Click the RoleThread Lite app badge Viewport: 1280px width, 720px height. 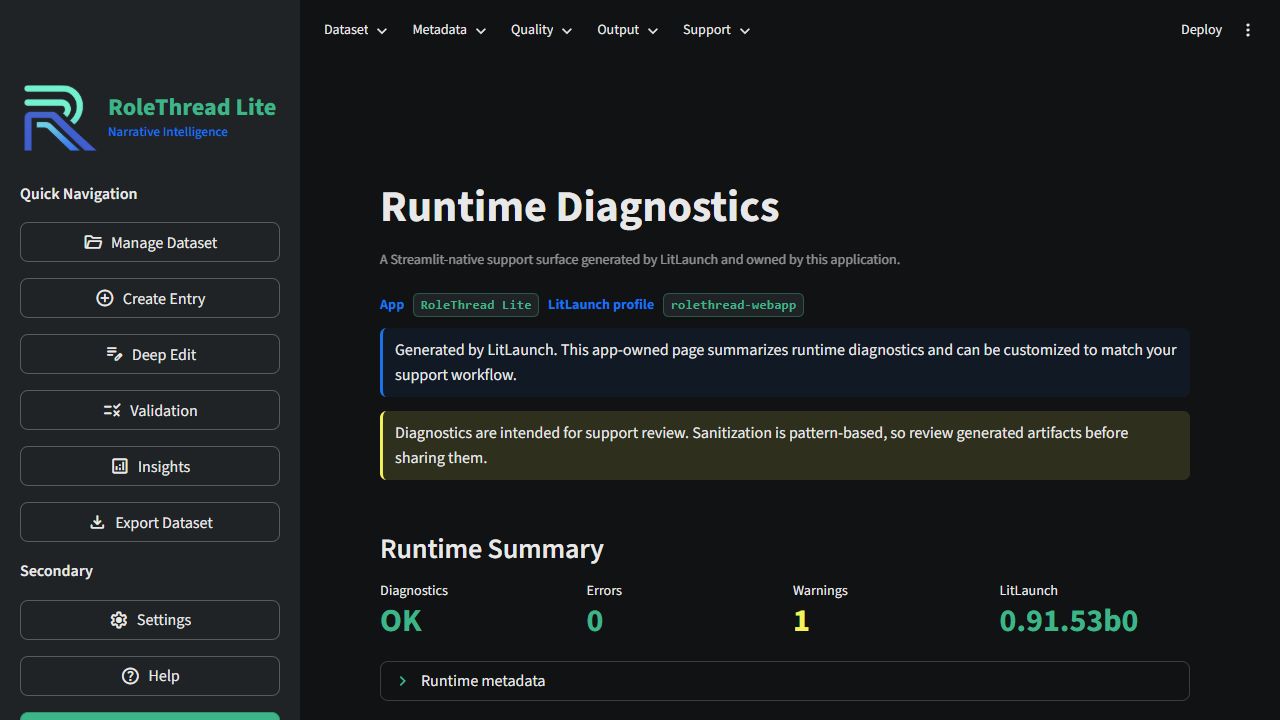click(x=476, y=305)
